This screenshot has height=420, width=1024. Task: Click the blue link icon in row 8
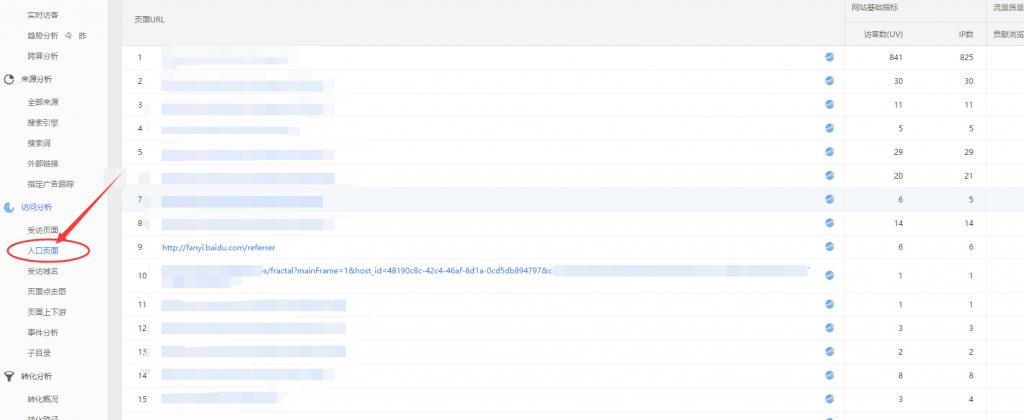[x=829, y=223]
